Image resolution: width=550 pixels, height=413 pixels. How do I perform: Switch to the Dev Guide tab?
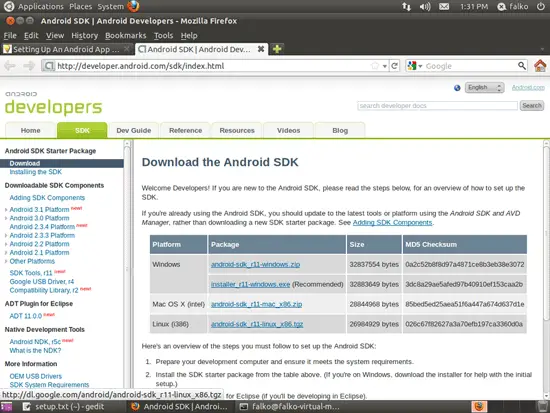[134, 130]
